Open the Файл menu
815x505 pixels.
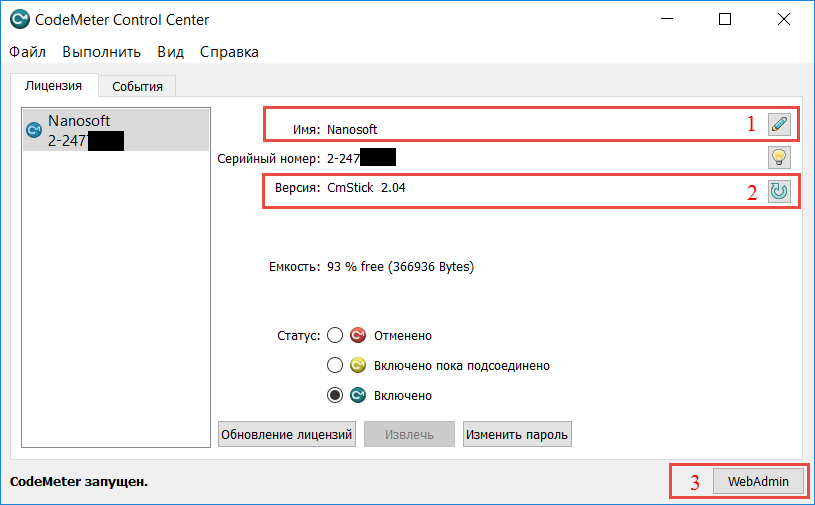pyautogui.click(x=28, y=52)
